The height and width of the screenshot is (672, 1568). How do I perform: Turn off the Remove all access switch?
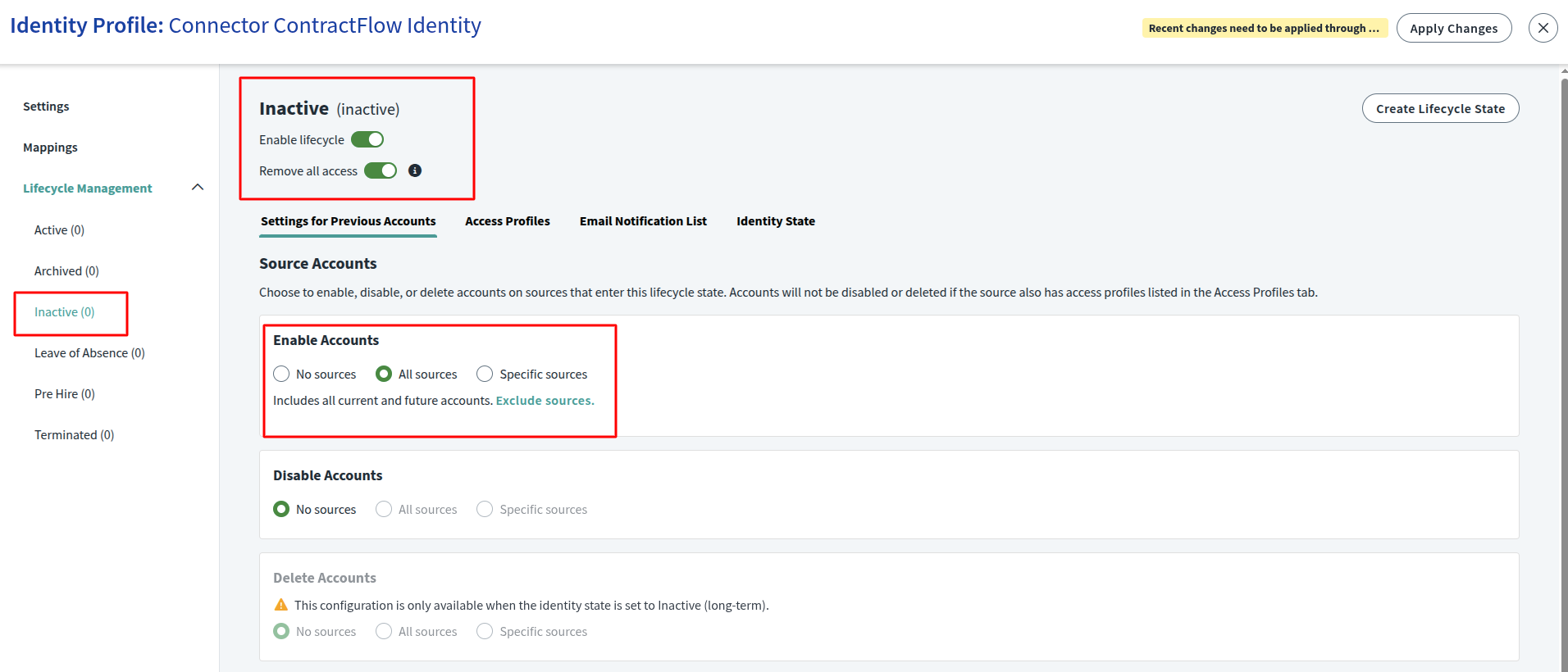381,170
